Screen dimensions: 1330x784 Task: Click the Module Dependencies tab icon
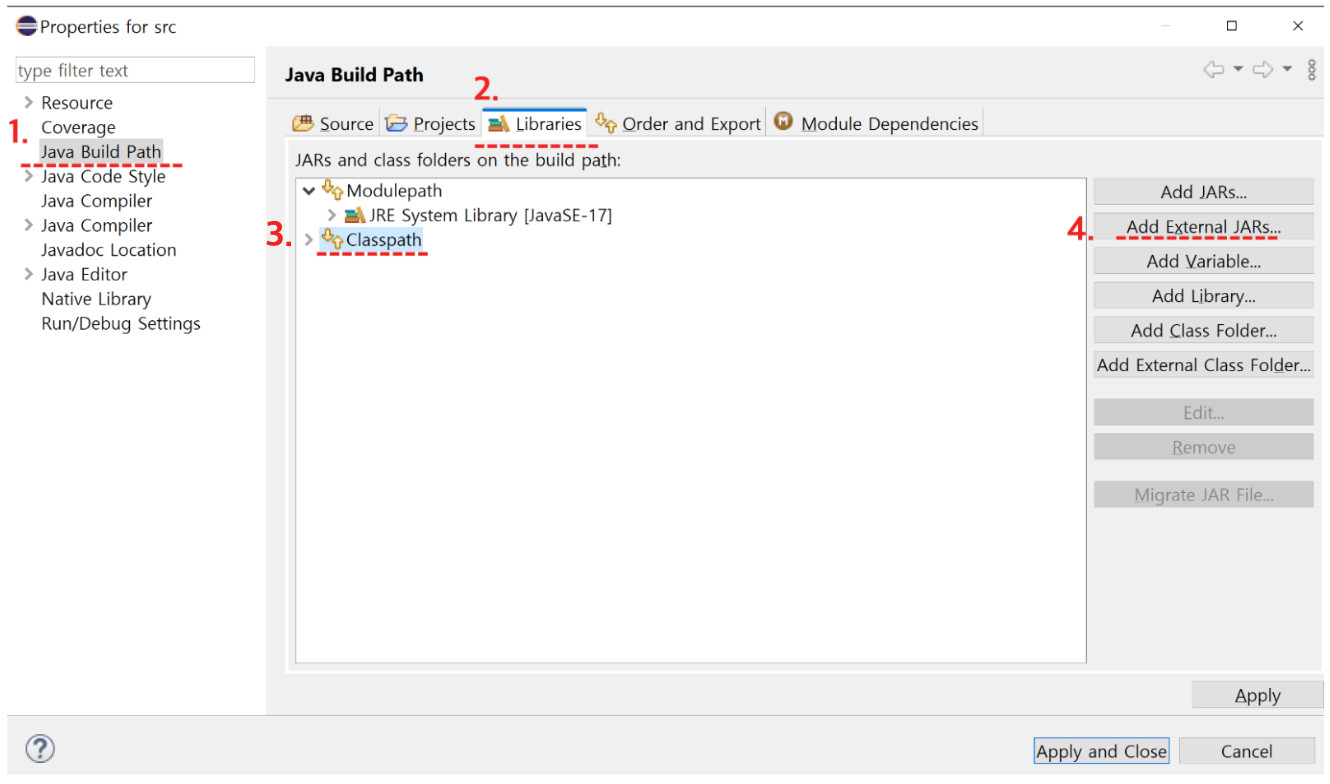click(x=783, y=122)
